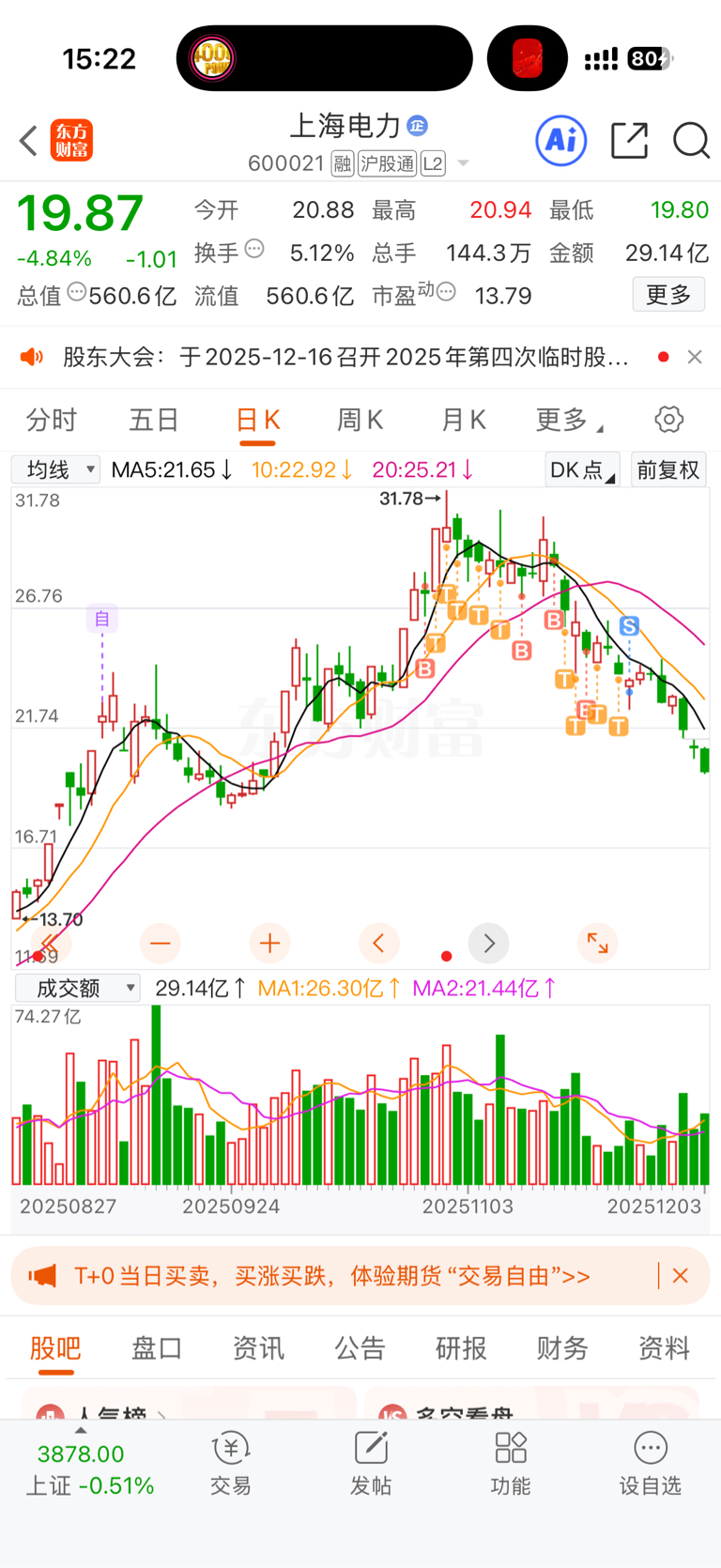Show 市盈 info bubble icon
The image size is (721, 1568).
[x=446, y=292]
